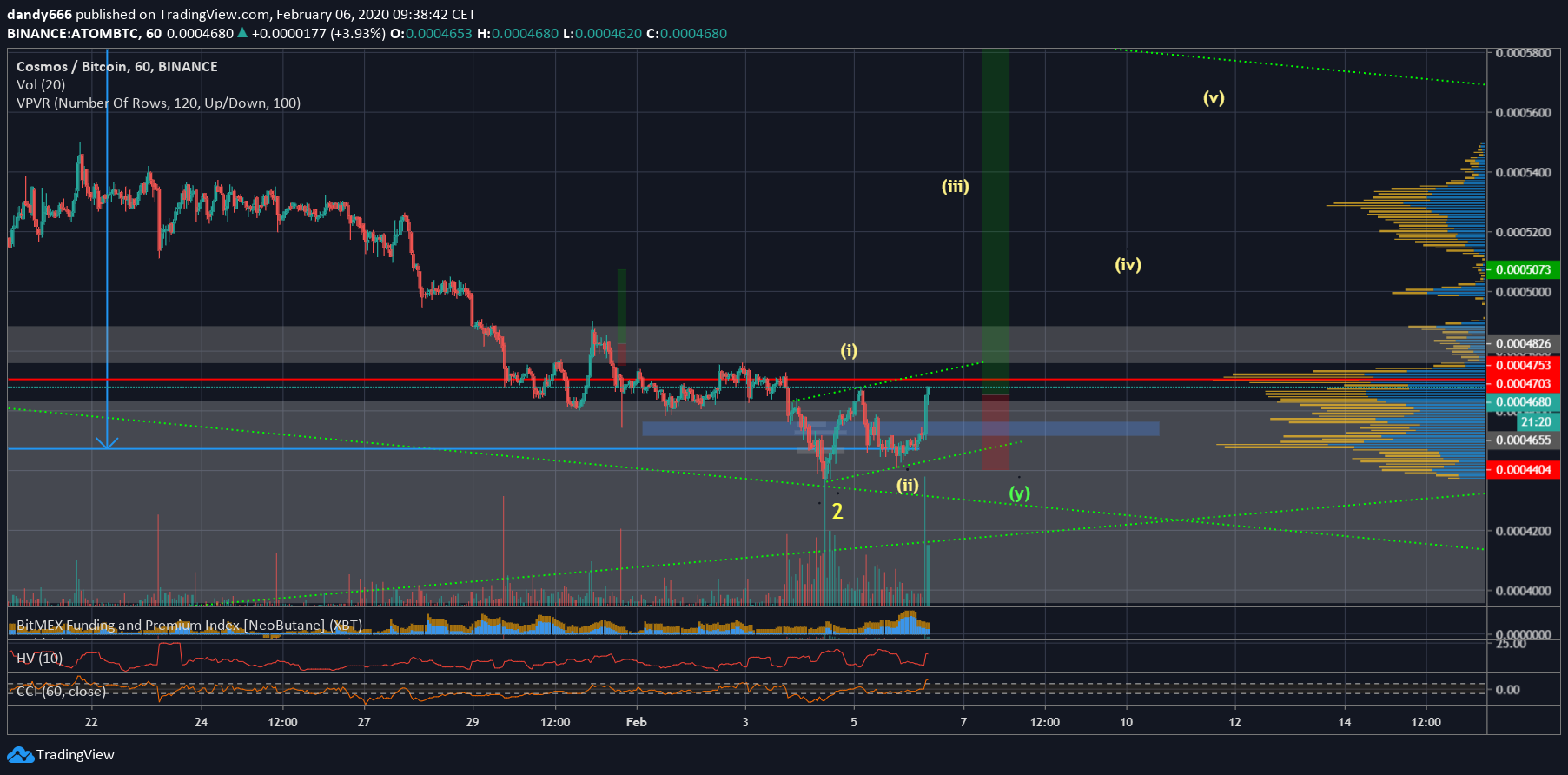Click the H:0.0004680 high value
Screen dimensions: 1568x775
click(x=518, y=33)
